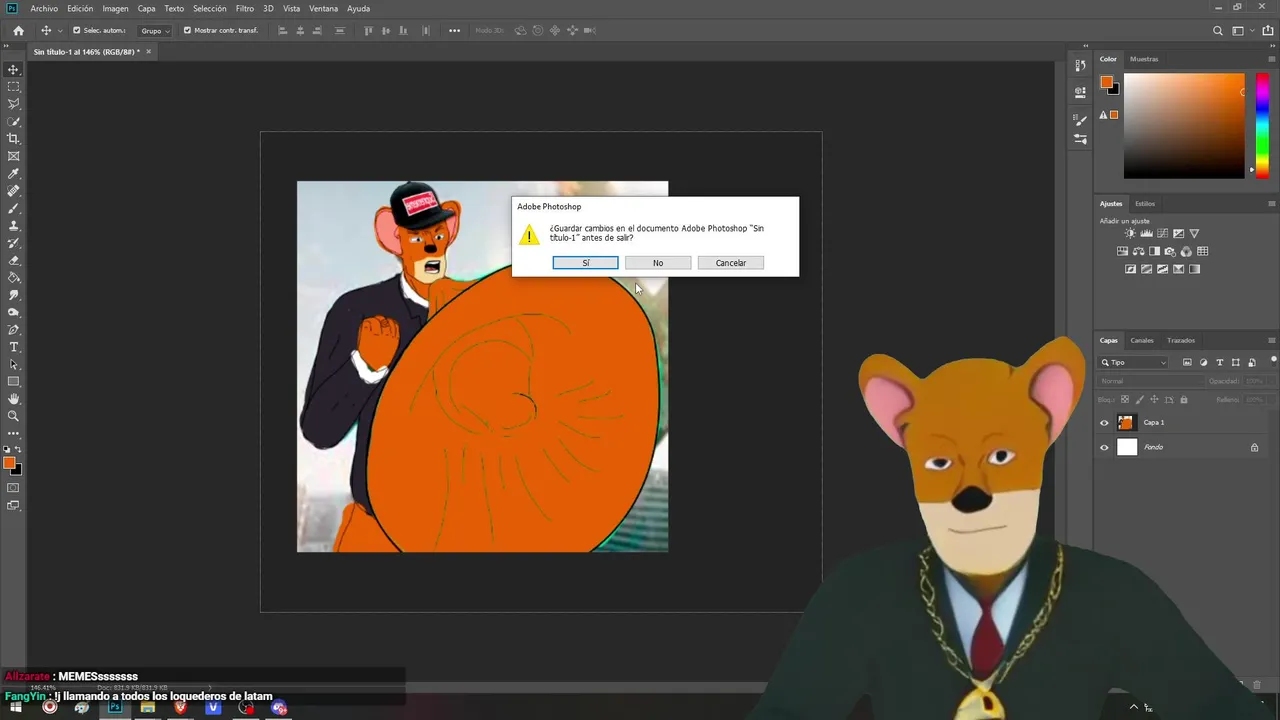Toggle lock transparent pixels
Screen dimensions: 1280x720
(1125, 400)
